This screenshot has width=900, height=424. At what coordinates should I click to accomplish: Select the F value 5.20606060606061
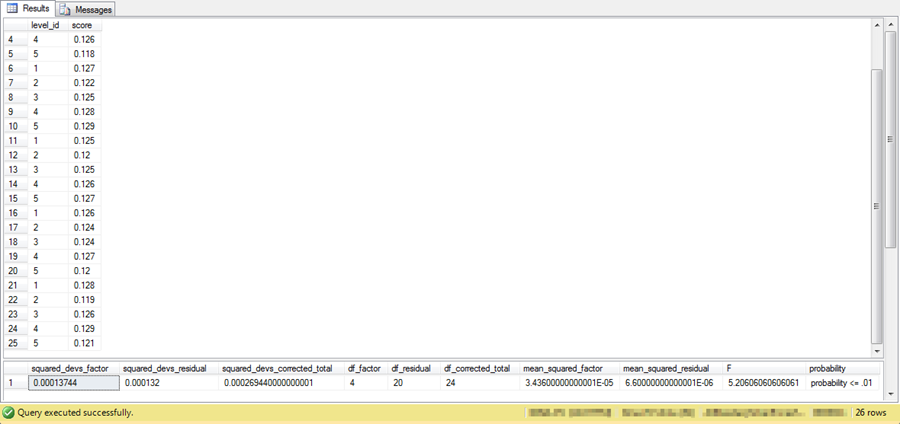pos(762,383)
